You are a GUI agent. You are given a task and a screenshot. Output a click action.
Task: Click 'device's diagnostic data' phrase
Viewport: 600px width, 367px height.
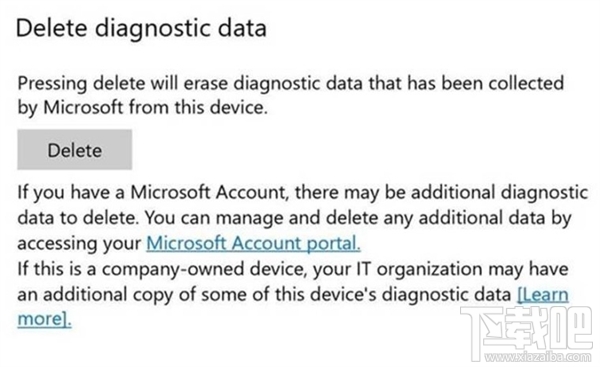[411, 295]
